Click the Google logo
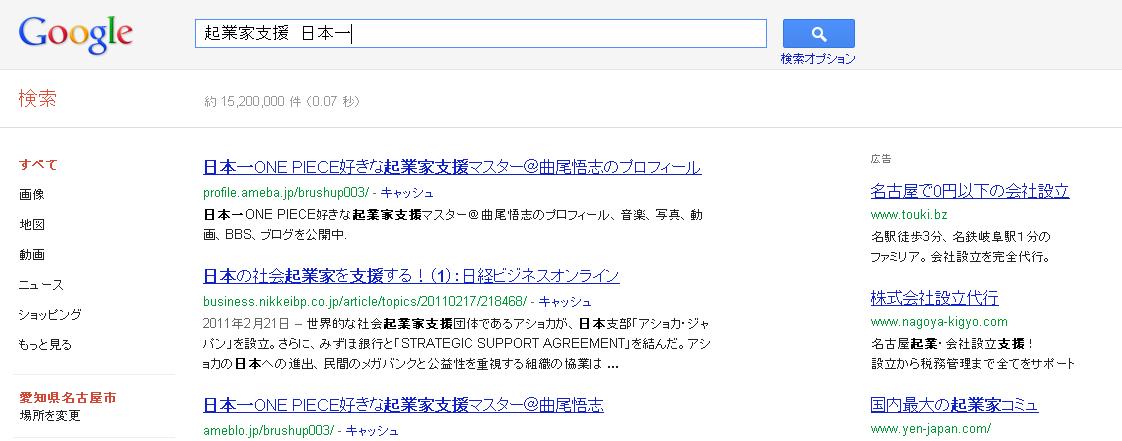Viewport: 1122px width, 441px height. (x=76, y=35)
